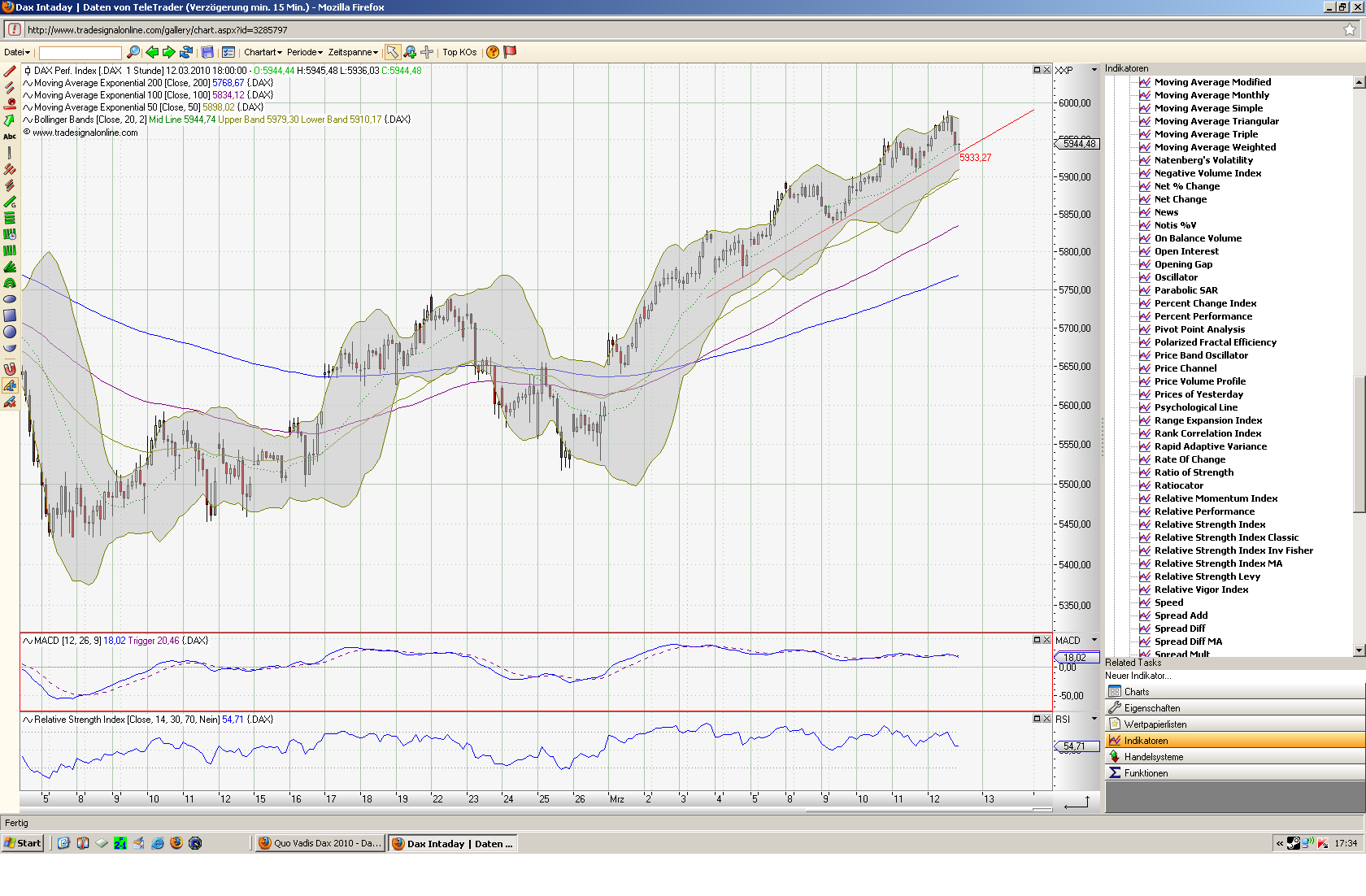
Task: Click the symbol search input field
Action: click(x=80, y=53)
